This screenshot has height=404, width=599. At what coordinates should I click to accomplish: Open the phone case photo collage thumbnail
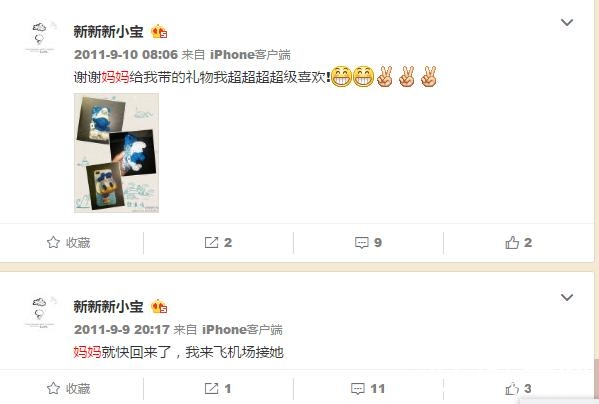pos(116,153)
